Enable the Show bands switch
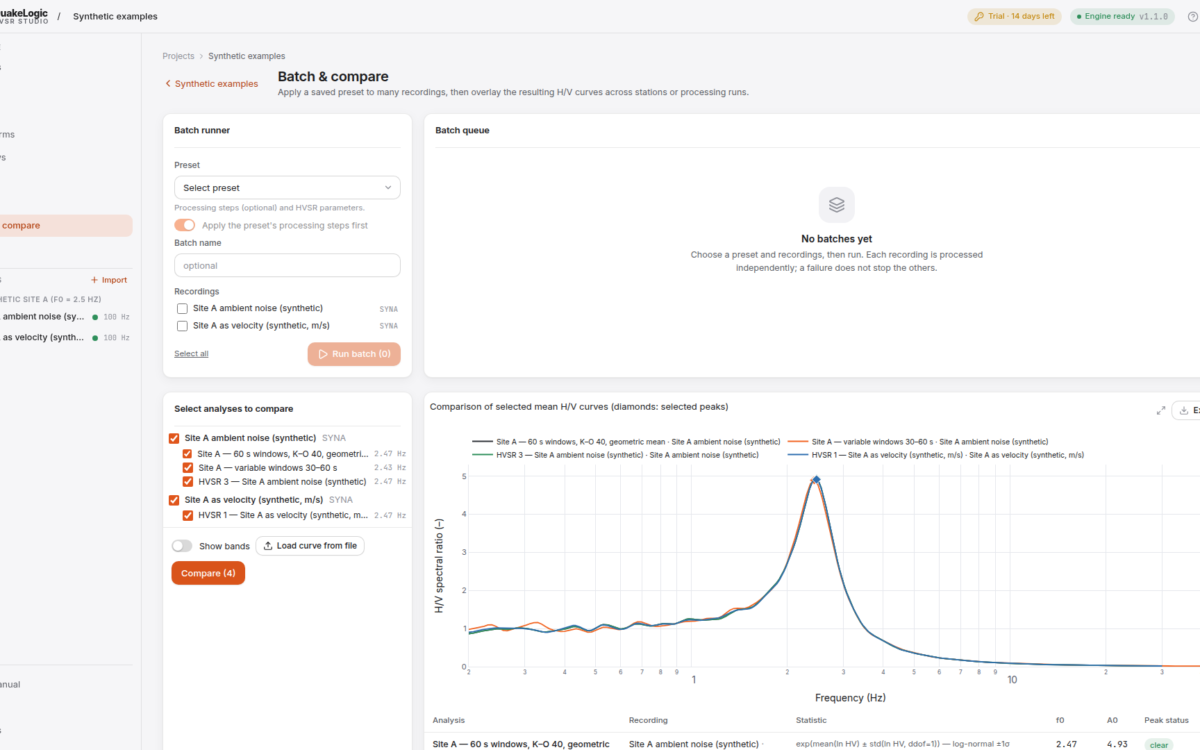Viewport: 1200px width, 750px height. 182,546
